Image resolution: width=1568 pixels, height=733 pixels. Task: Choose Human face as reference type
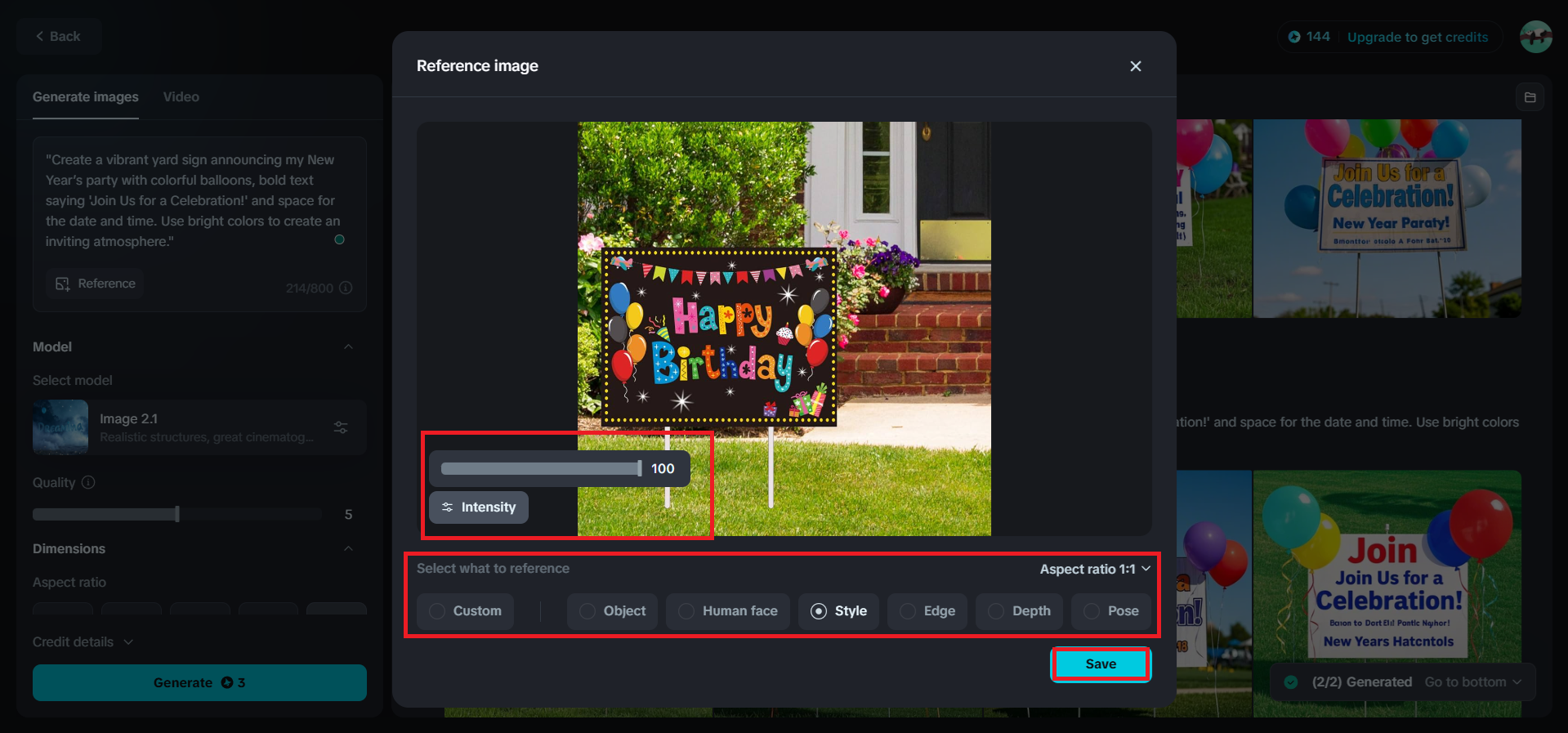click(727, 611)
